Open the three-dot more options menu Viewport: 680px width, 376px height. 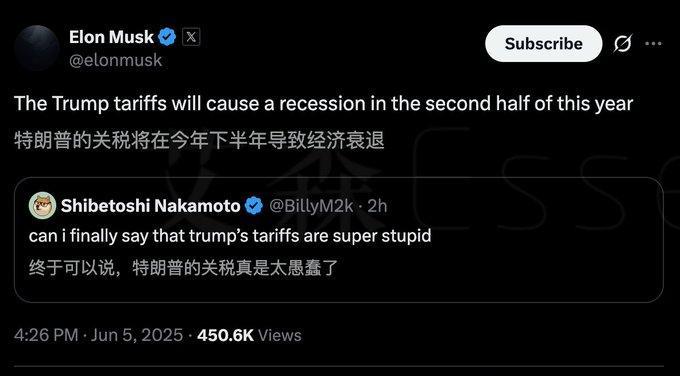[653, 43]
